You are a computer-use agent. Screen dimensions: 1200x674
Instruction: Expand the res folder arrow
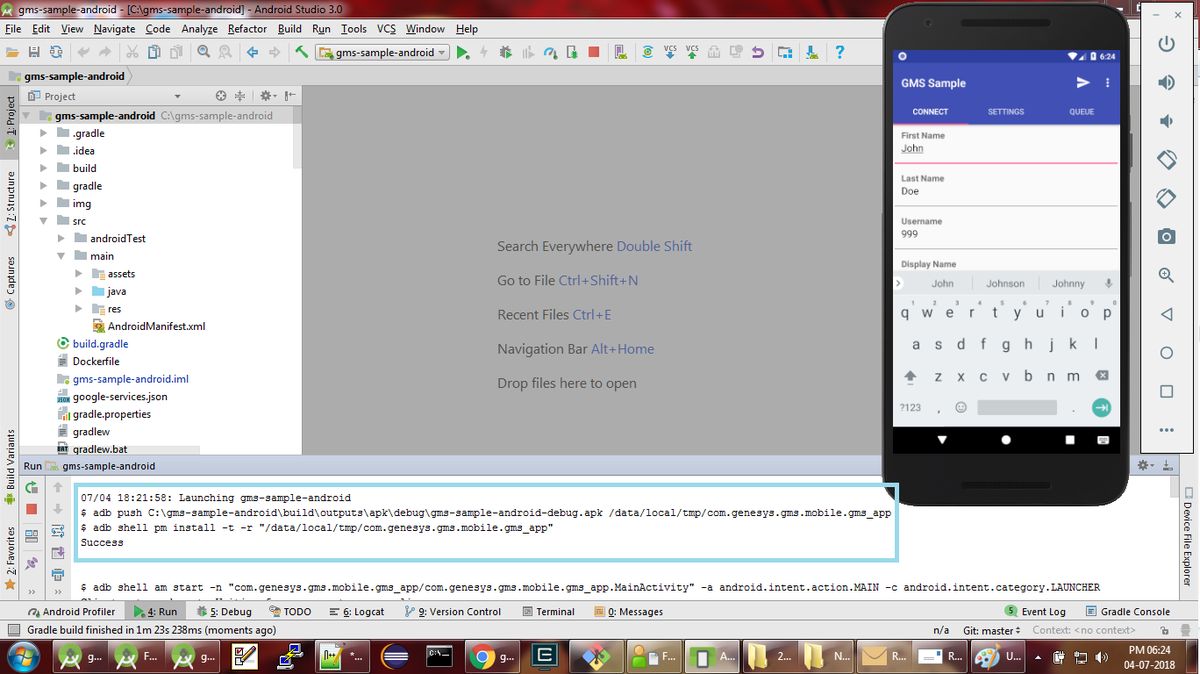pos(79,309)
